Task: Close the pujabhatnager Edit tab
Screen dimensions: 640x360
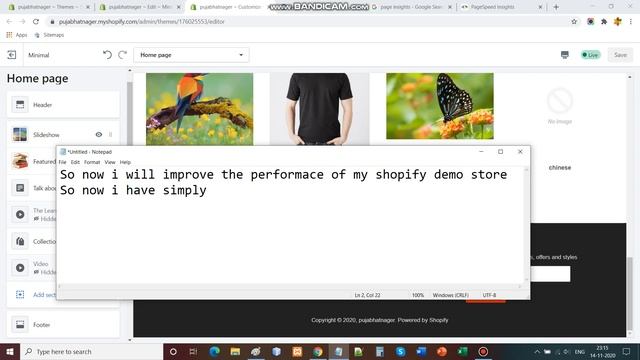Action: 178,7
